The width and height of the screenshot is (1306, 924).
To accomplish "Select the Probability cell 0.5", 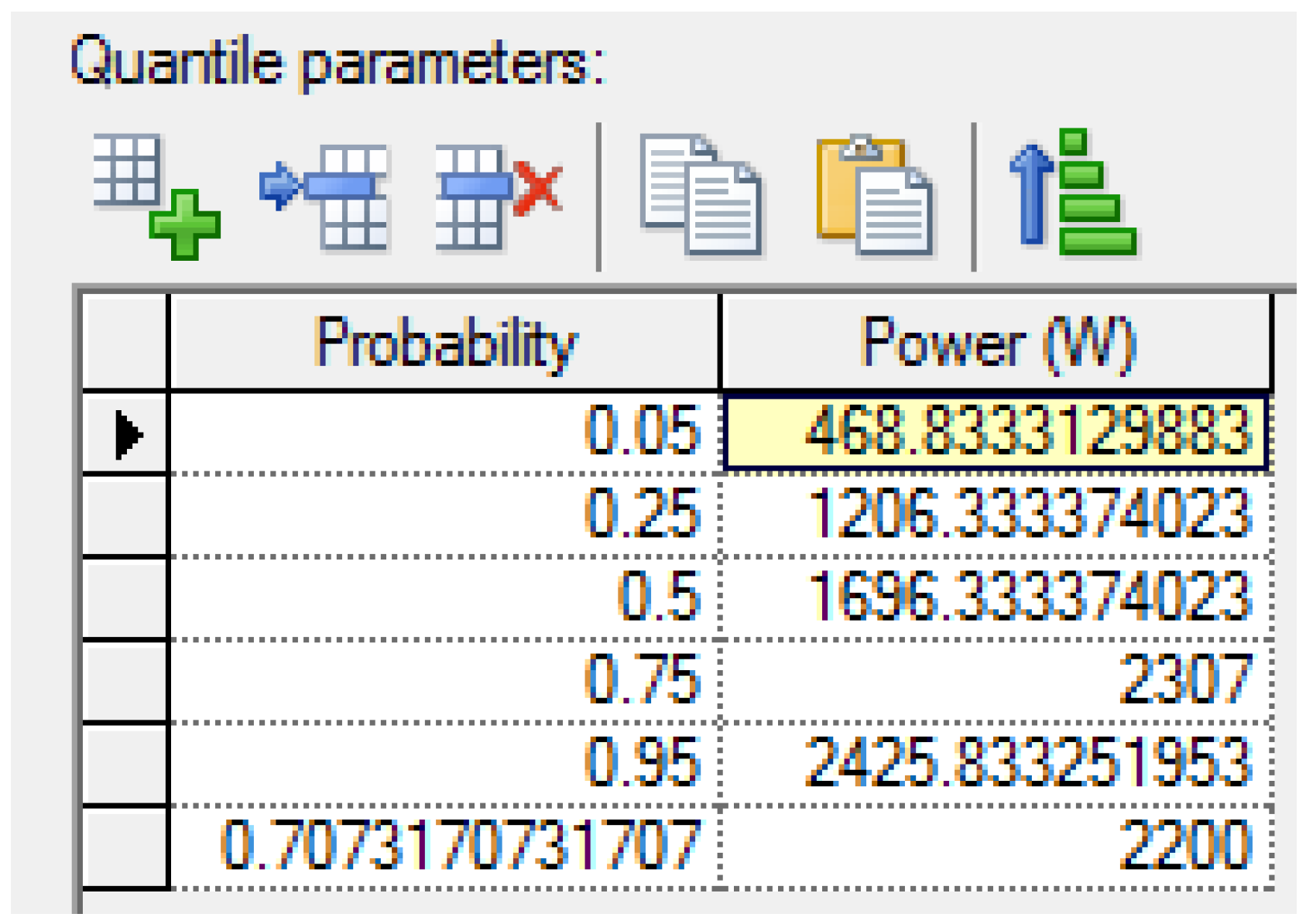I will [x=444, y=597].
